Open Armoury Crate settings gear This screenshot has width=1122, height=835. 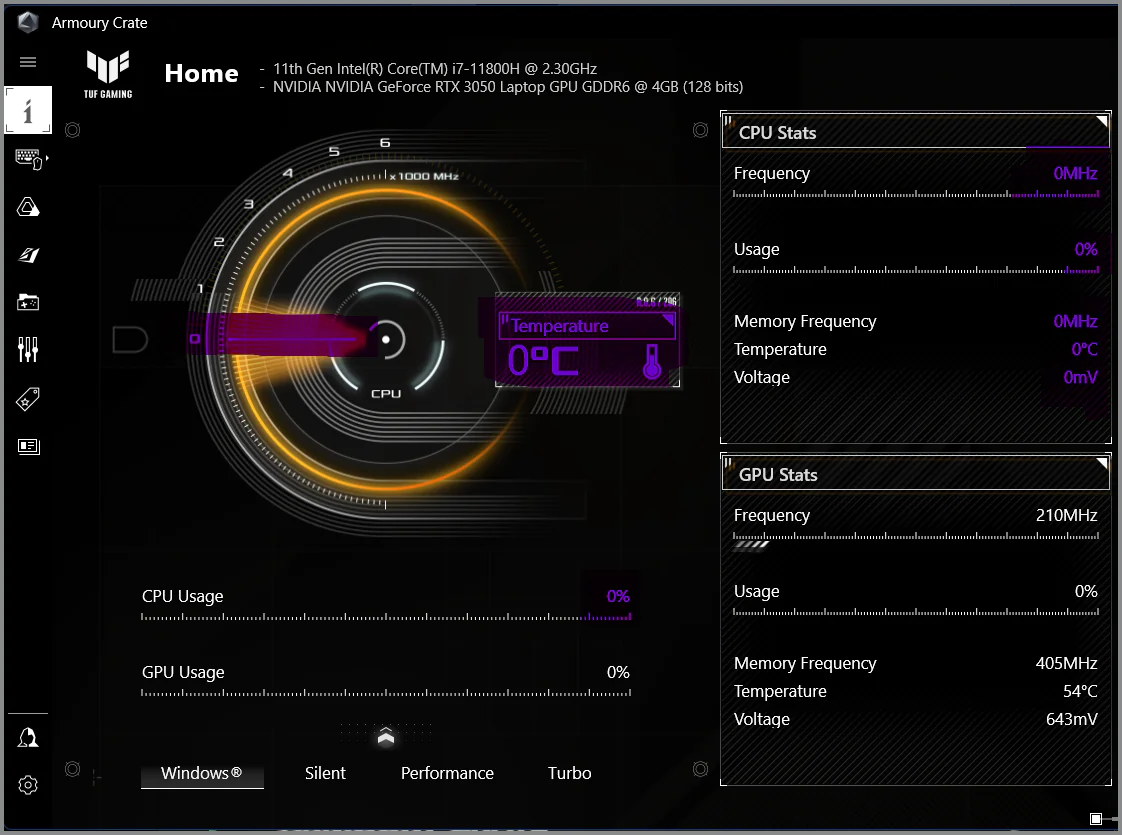pyautogui.click(x=28, y=785)
